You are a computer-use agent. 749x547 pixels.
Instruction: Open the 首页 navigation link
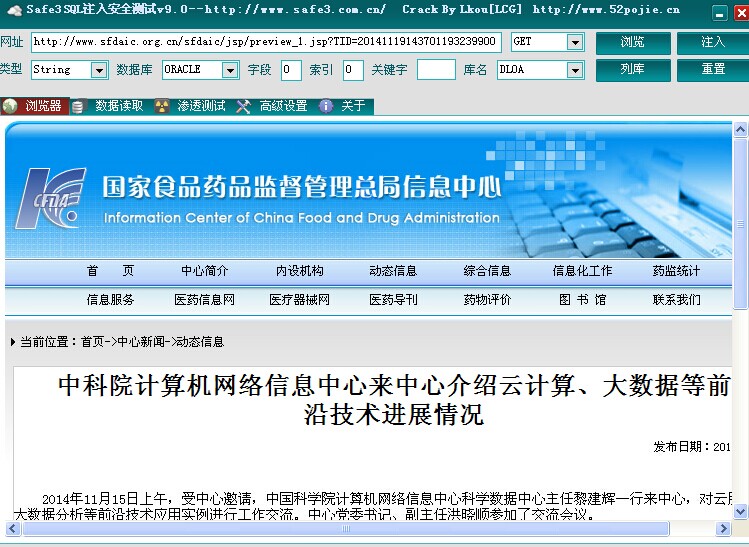point(110,271)
